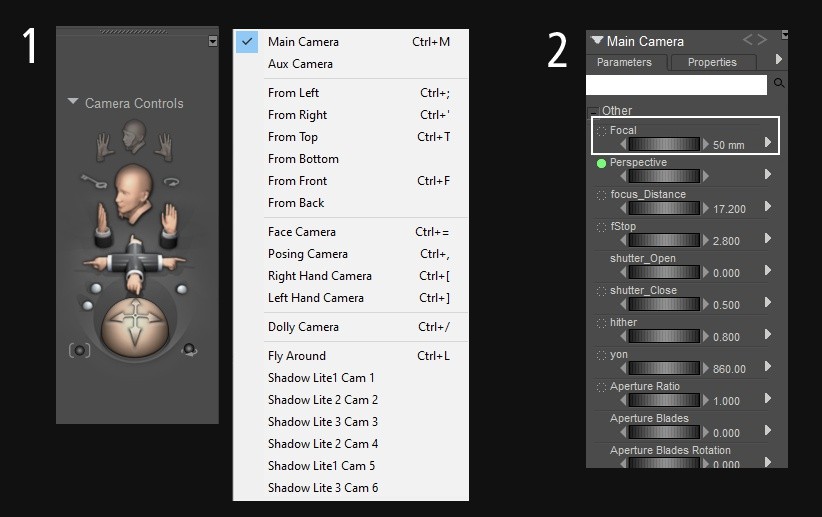Screen dimensions: 822x517
Task: Open the Focal parameter options arrow
Action: (x=768, y=143)
